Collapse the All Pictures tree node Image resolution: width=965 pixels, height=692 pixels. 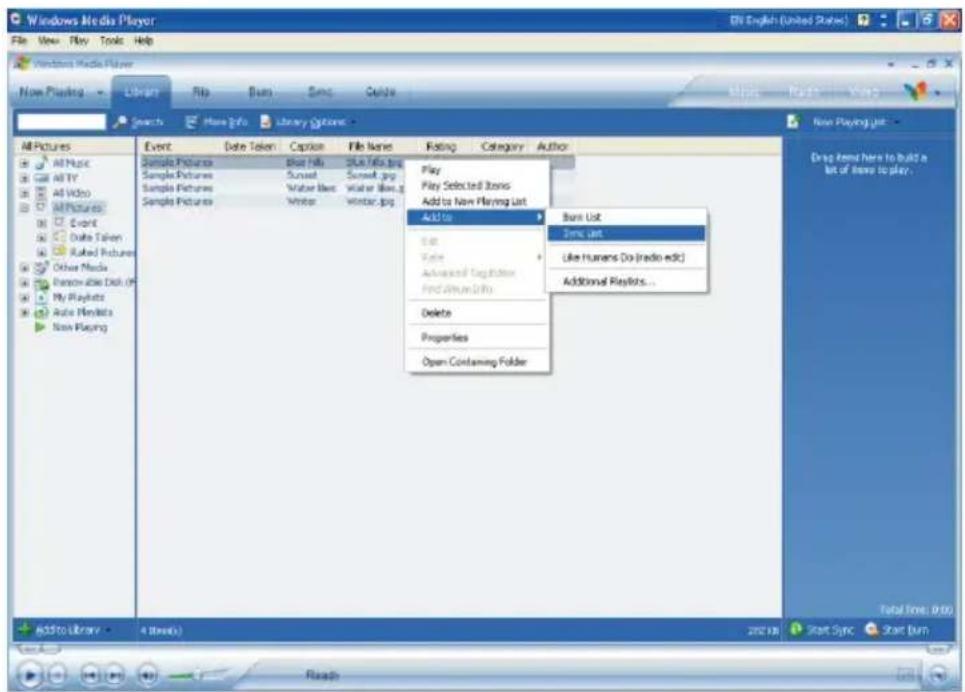(x=25, y=208)
